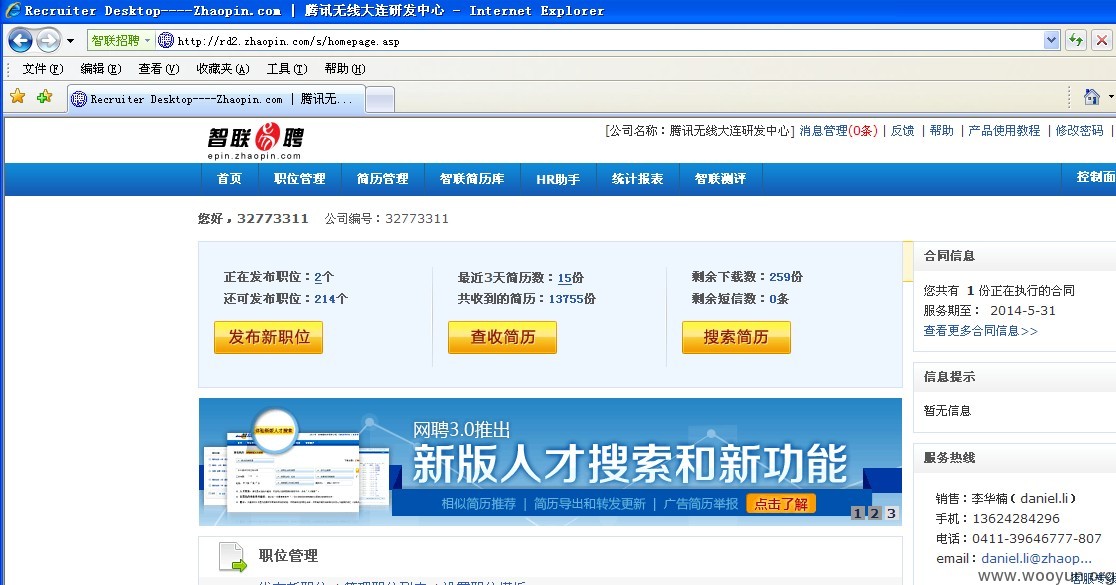This screenshot has width=1116, height=585.
Task: Click the 点击了解 banner button
Action: point(781,504)
